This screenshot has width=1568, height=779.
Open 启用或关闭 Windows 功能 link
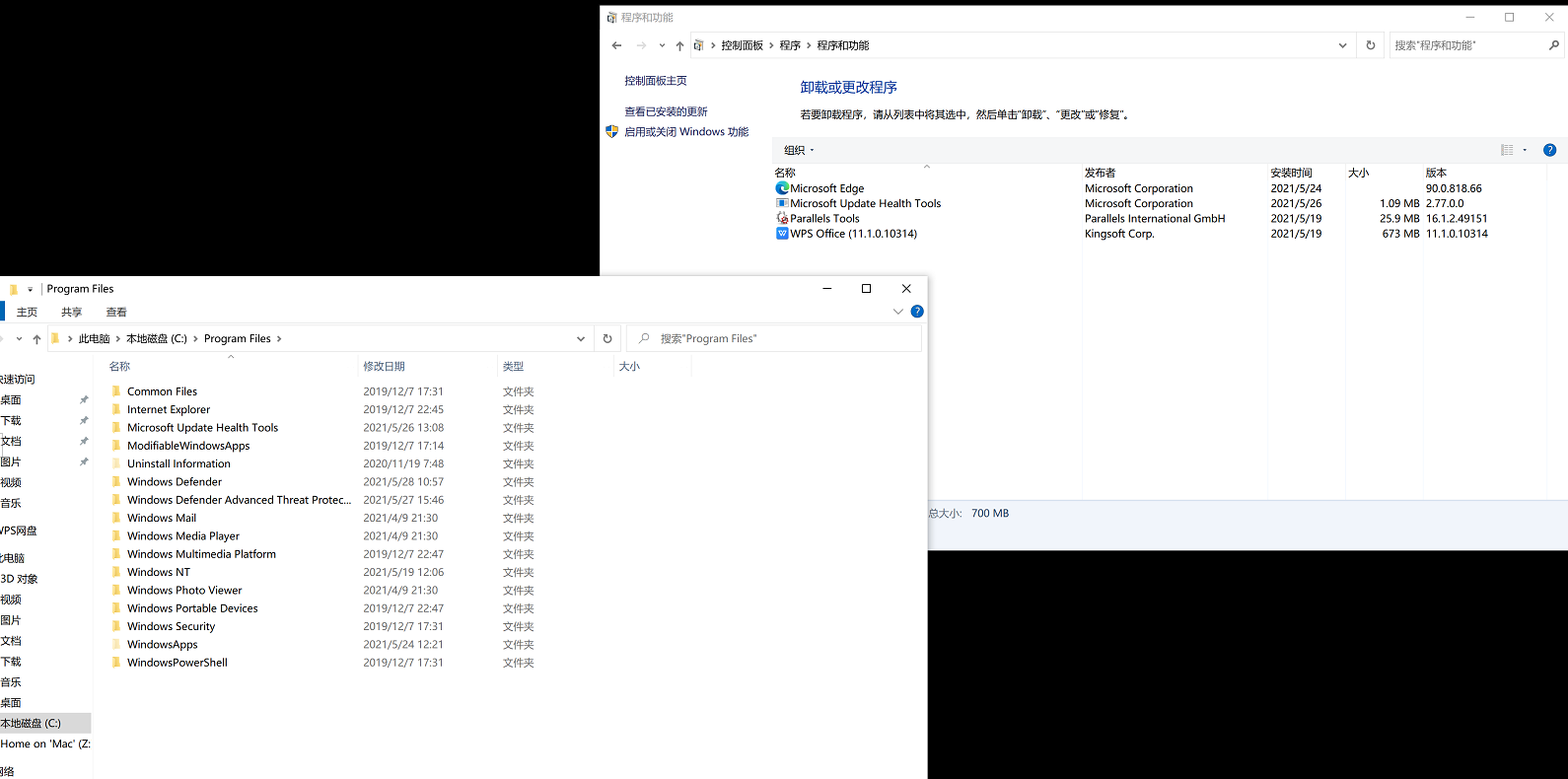[686, 131]
